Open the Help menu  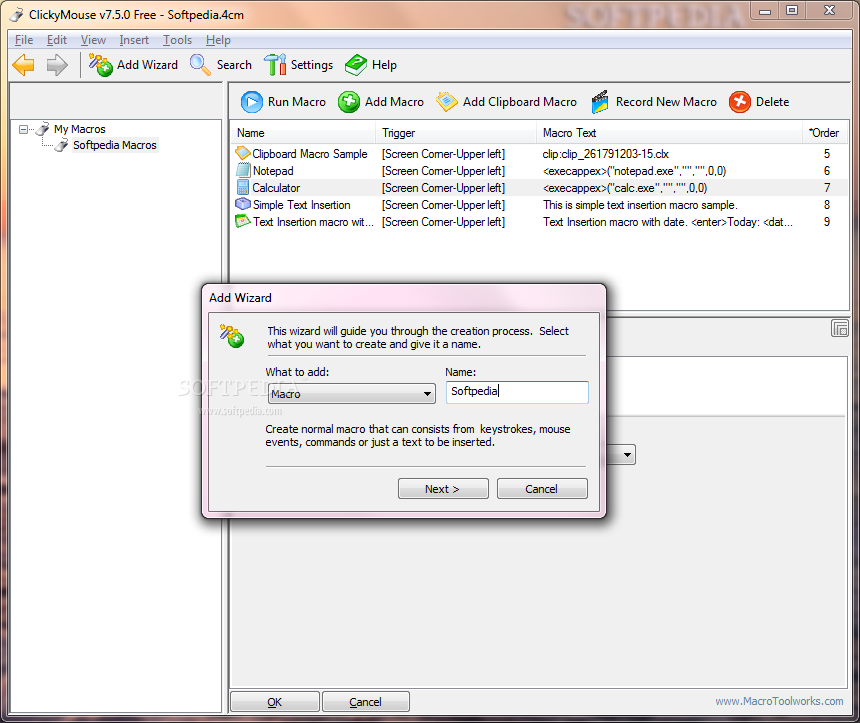click(x=218, y=40)
